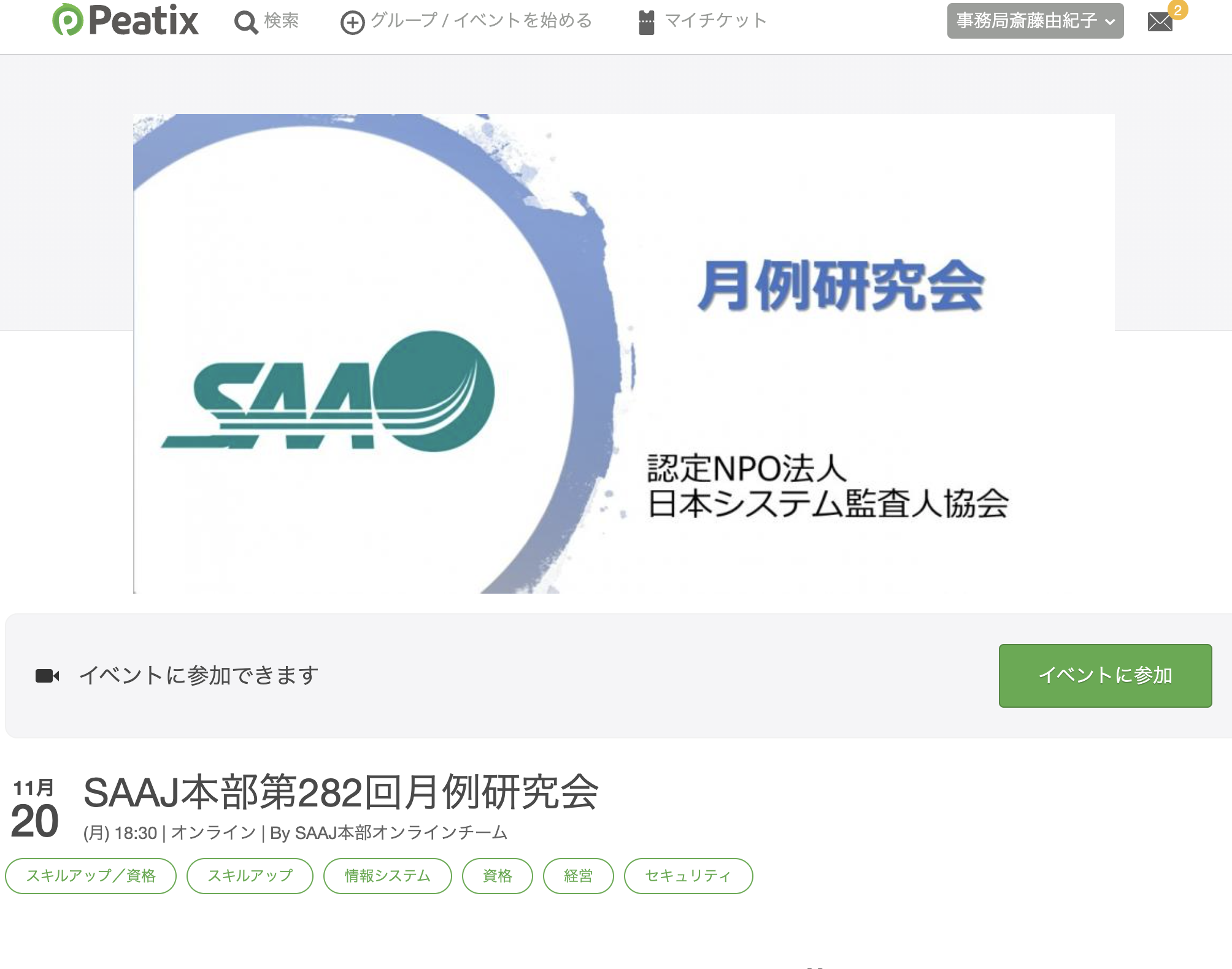Click the 11月 20 date text
Viewport: 1232px width, 969px height.
click(x=34, y=809)
